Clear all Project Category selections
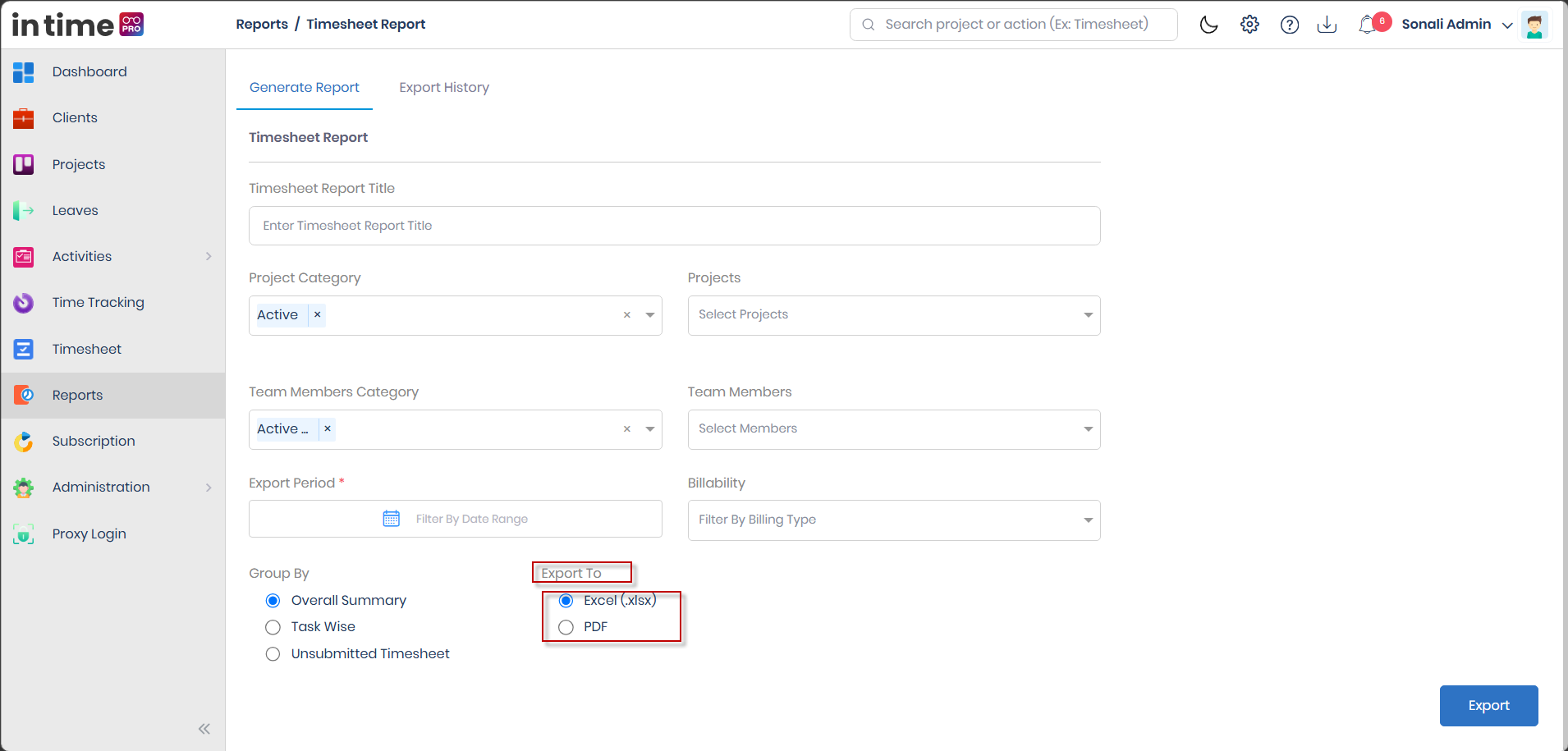 [627, 315]
